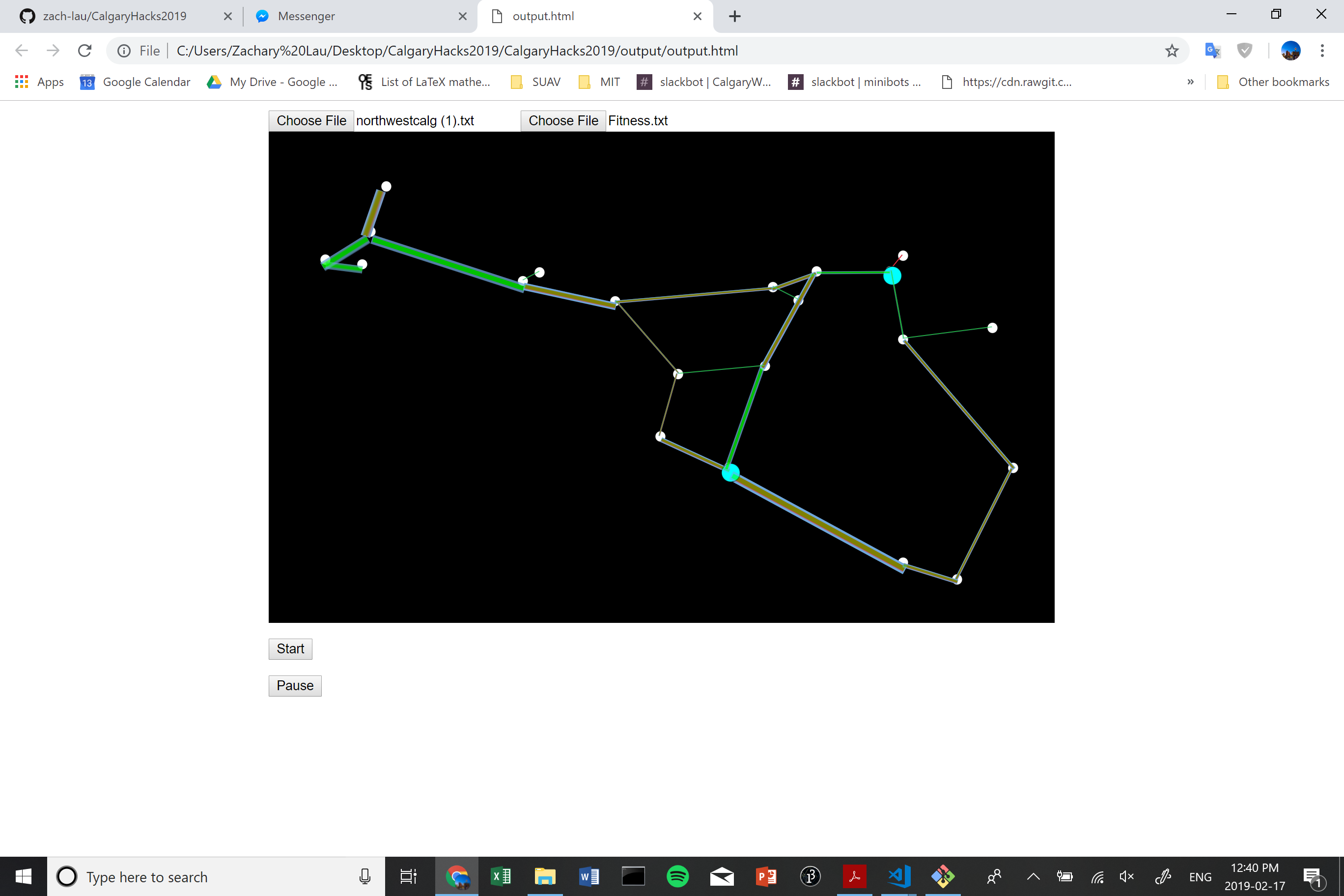Viewport: 1344px width, 896px height.
Task: Open the Chrome profile avatar
Action: [x=1290, y=51]
